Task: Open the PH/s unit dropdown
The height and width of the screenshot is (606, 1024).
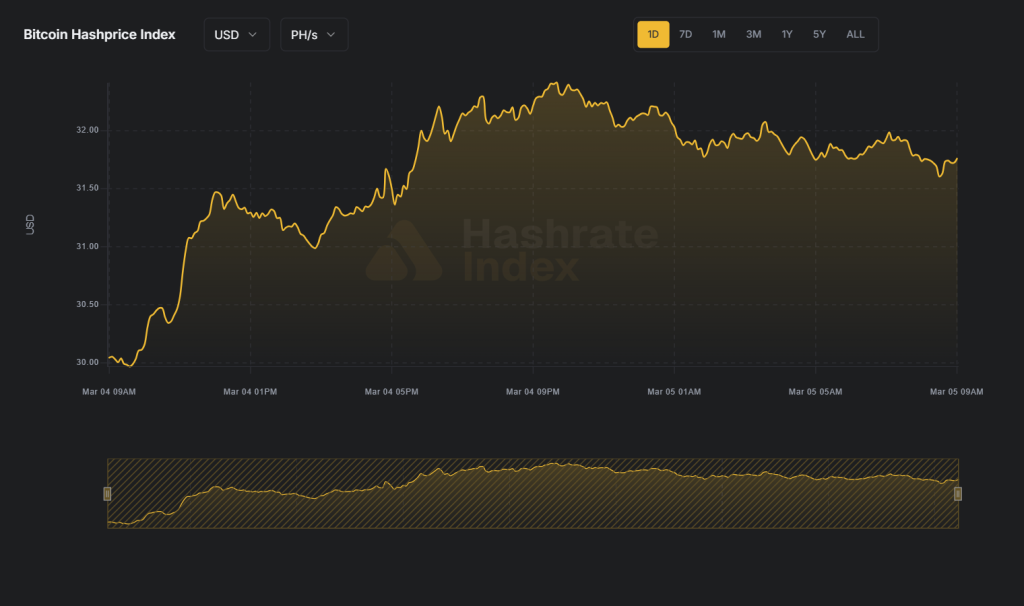Action: [313, 34]
